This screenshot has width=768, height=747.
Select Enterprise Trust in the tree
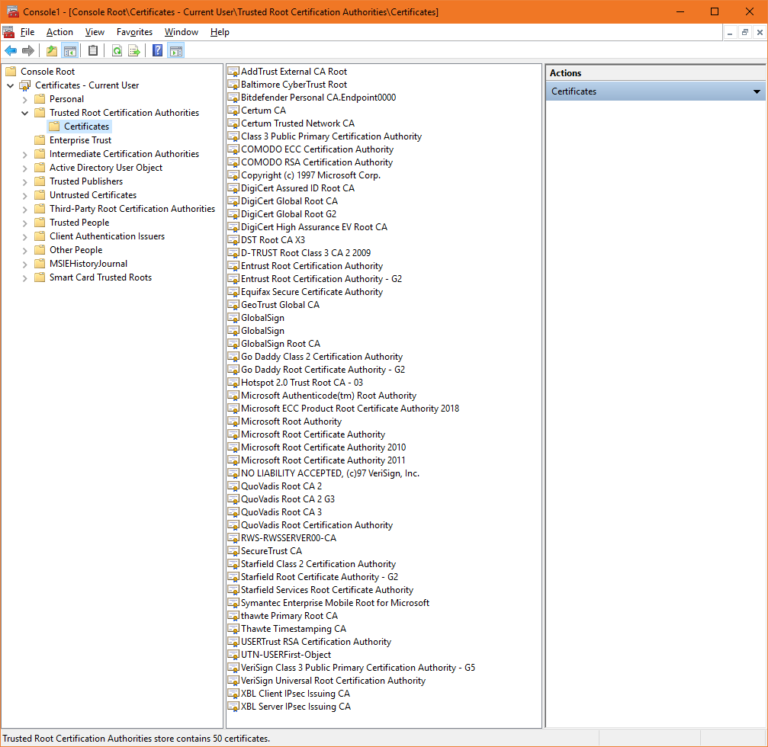80,140
